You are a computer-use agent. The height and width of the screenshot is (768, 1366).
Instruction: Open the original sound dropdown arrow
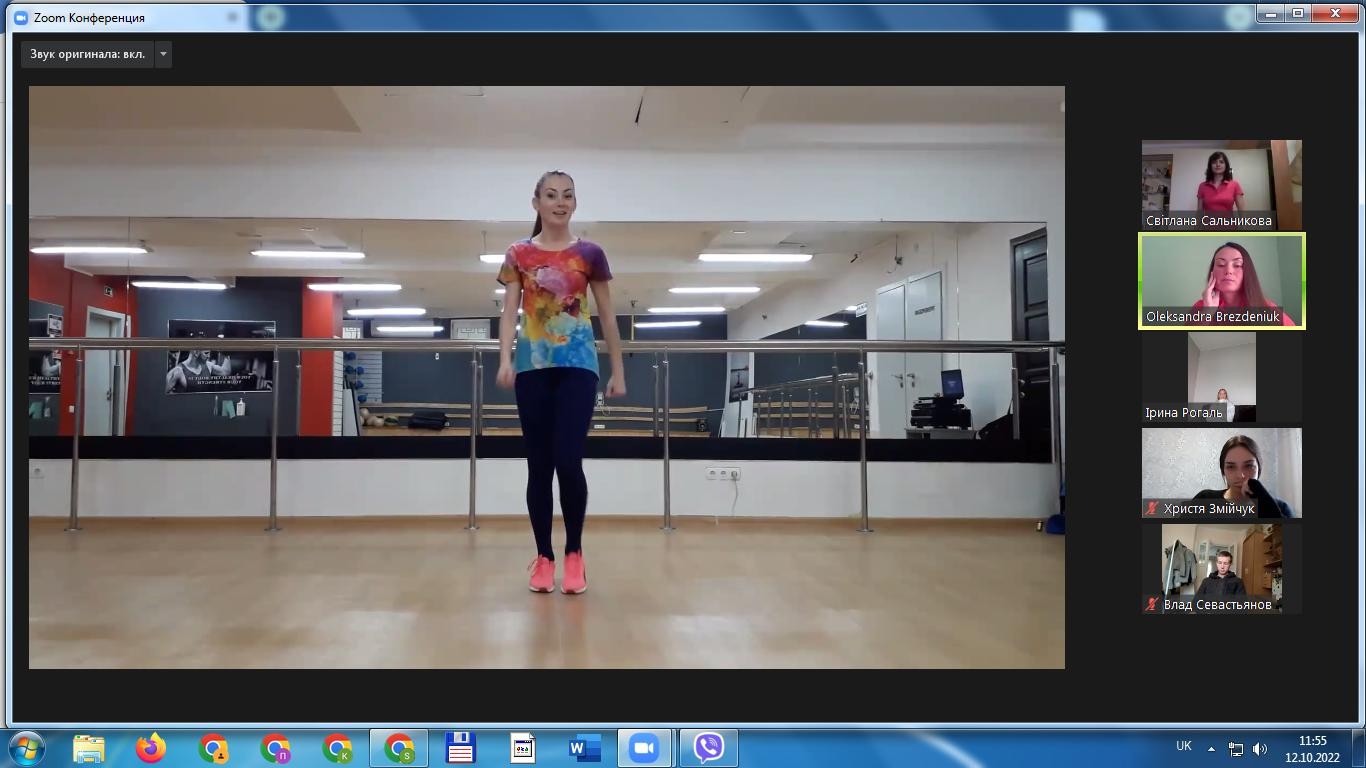[163, 54]
